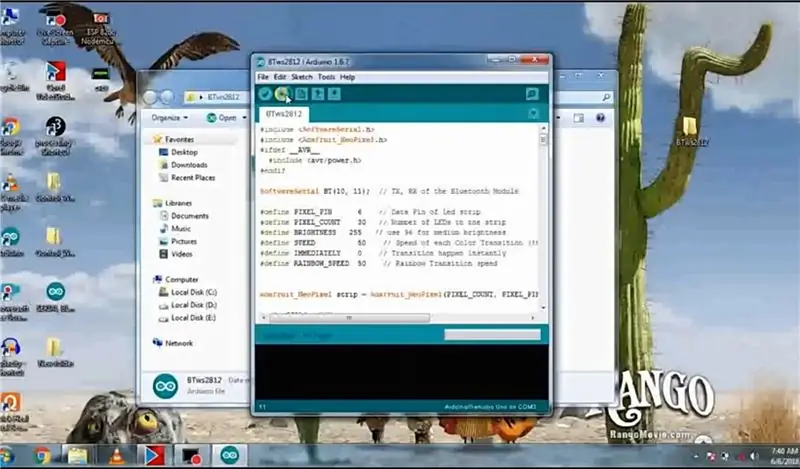
Task: Click the editor scroll down arrow
Action: point(543,308)
